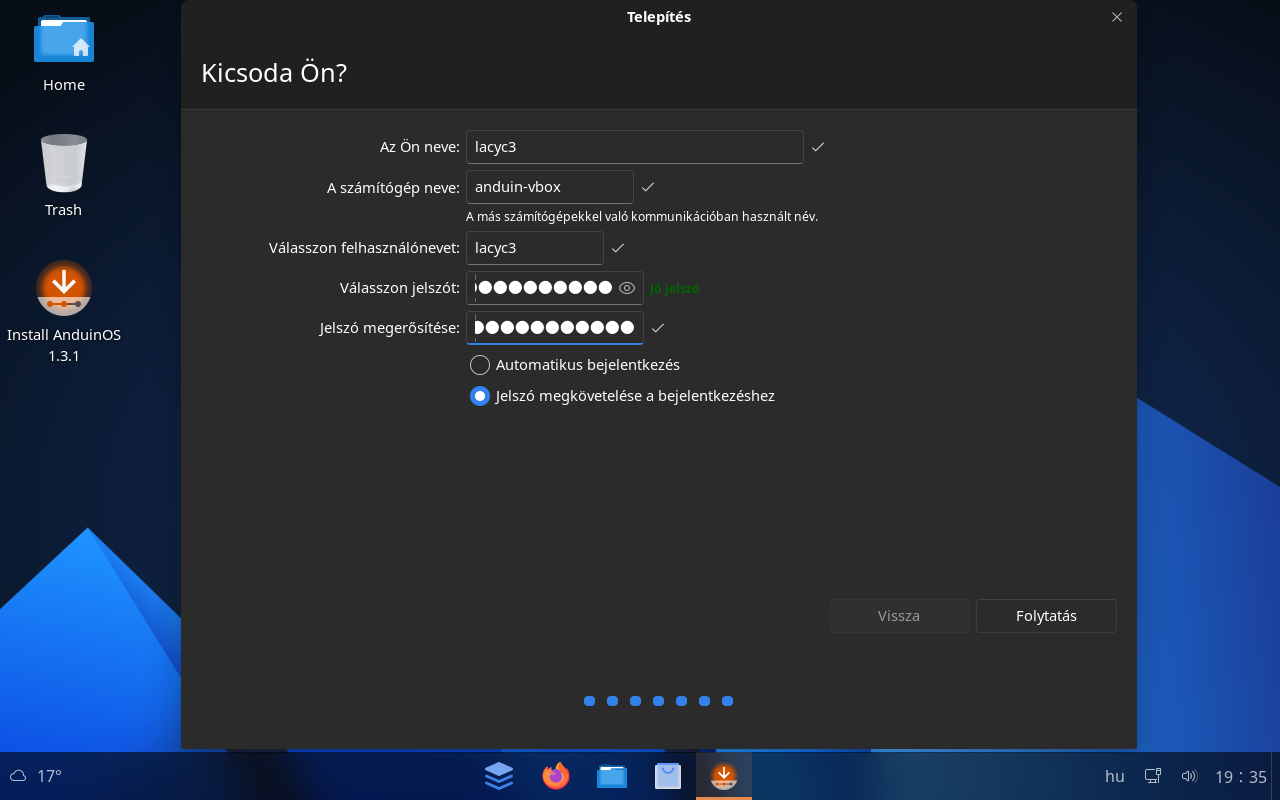Open the Home folder desktop icon
The image size is (1280, 800).
pos(64,55)
